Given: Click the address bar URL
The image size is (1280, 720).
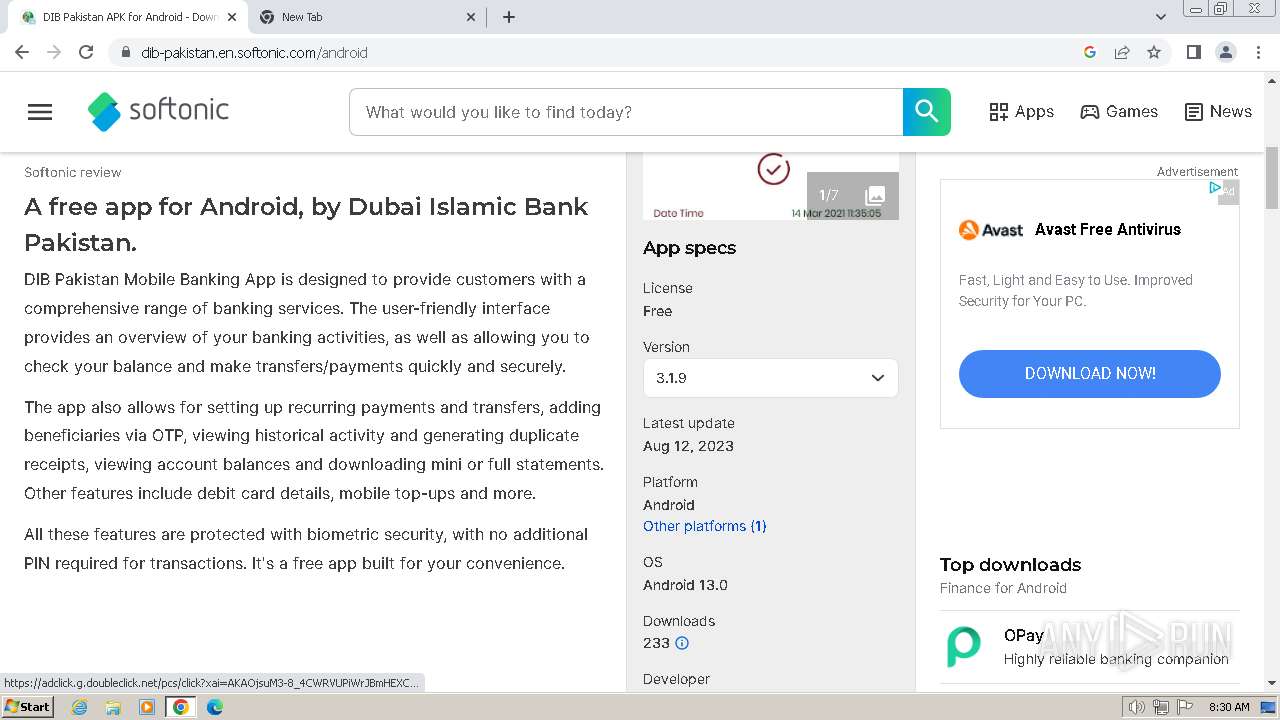Looking at the screenshot, I should (x=254, y=53).
